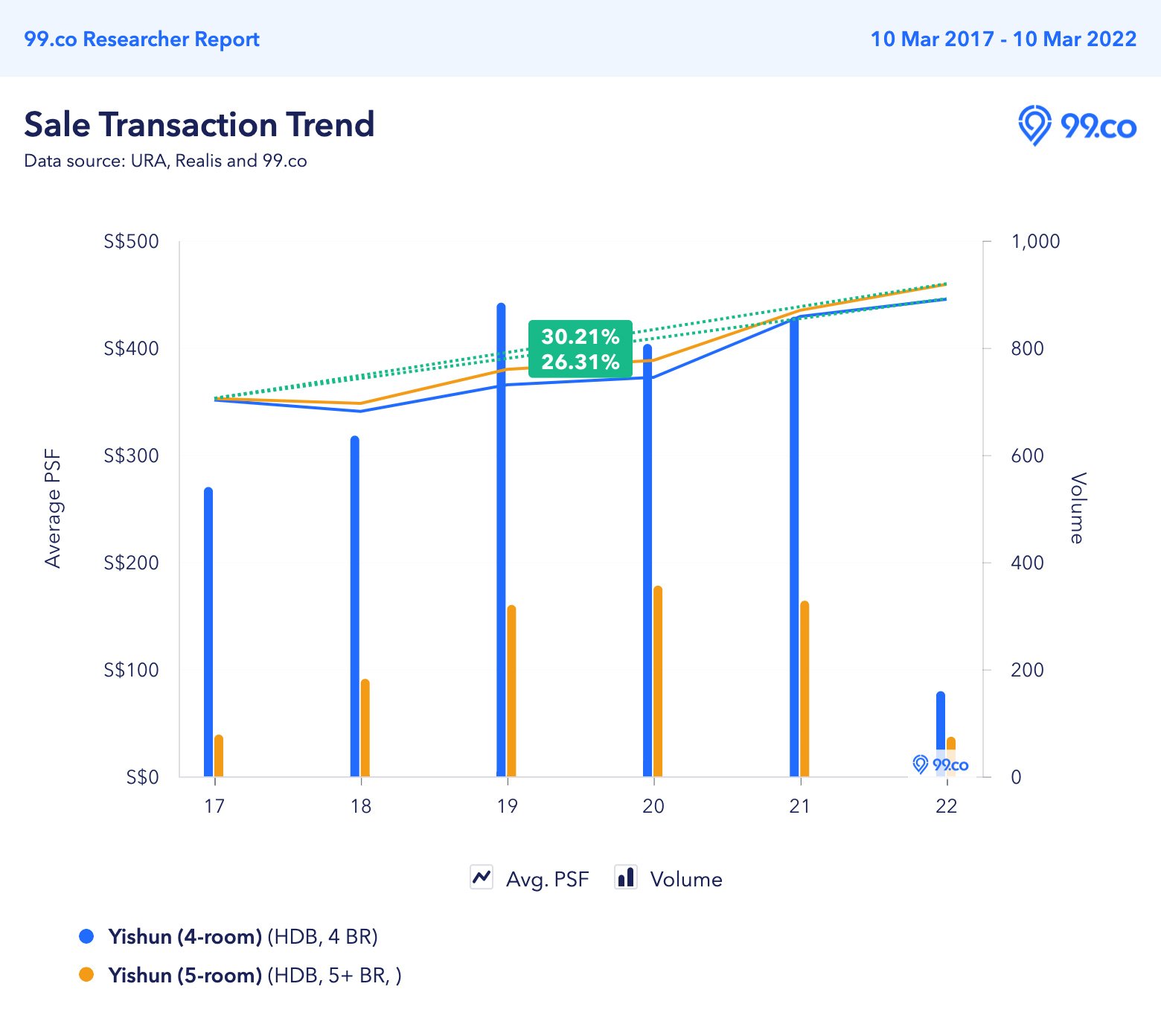
Task: Click the blue volume bar for year 19
Action: pyautogui.click(x=501, y=540)
